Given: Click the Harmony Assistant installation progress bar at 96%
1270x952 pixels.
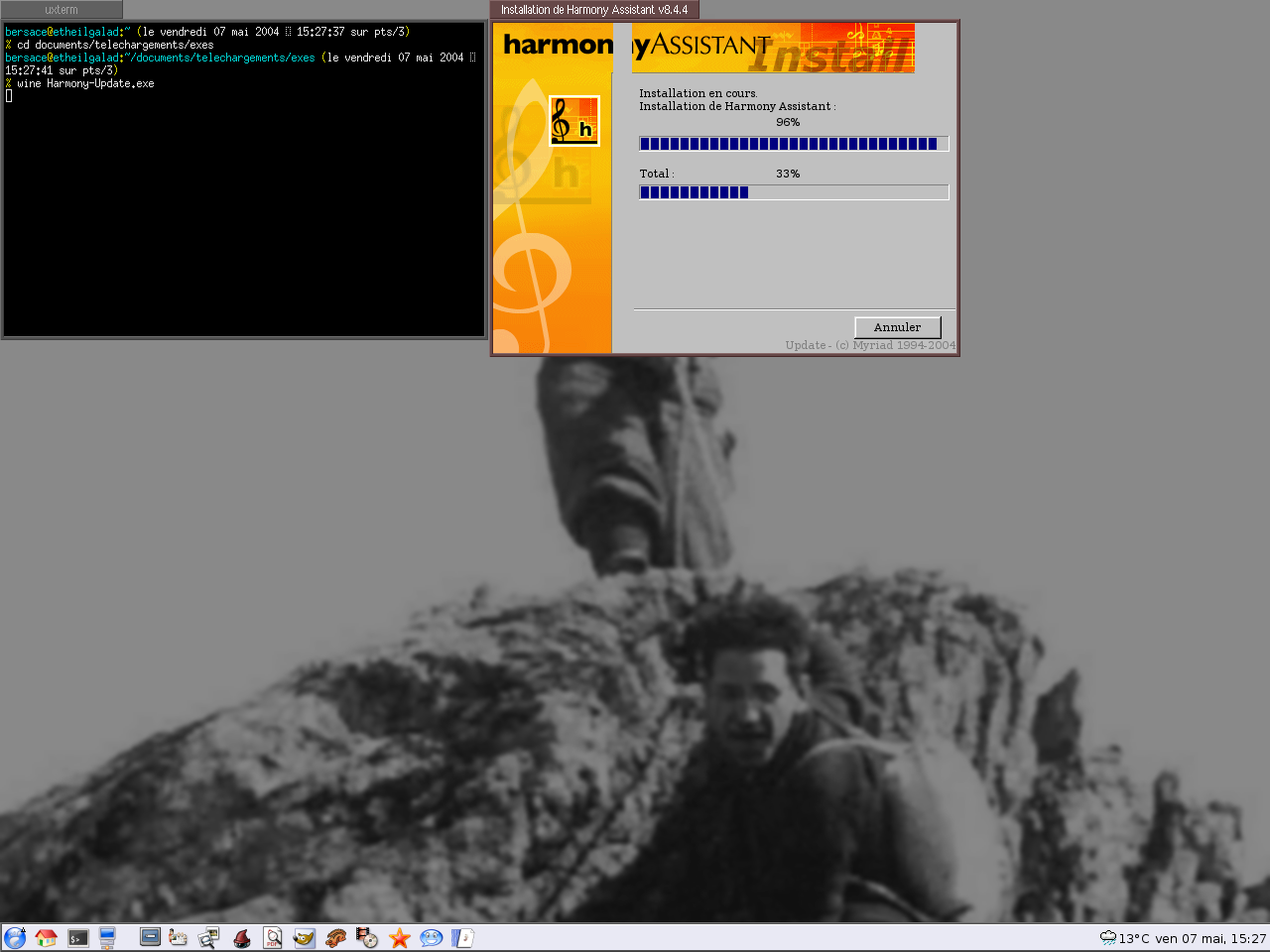Looking at the screenshot, I should [x=794, y=144].
